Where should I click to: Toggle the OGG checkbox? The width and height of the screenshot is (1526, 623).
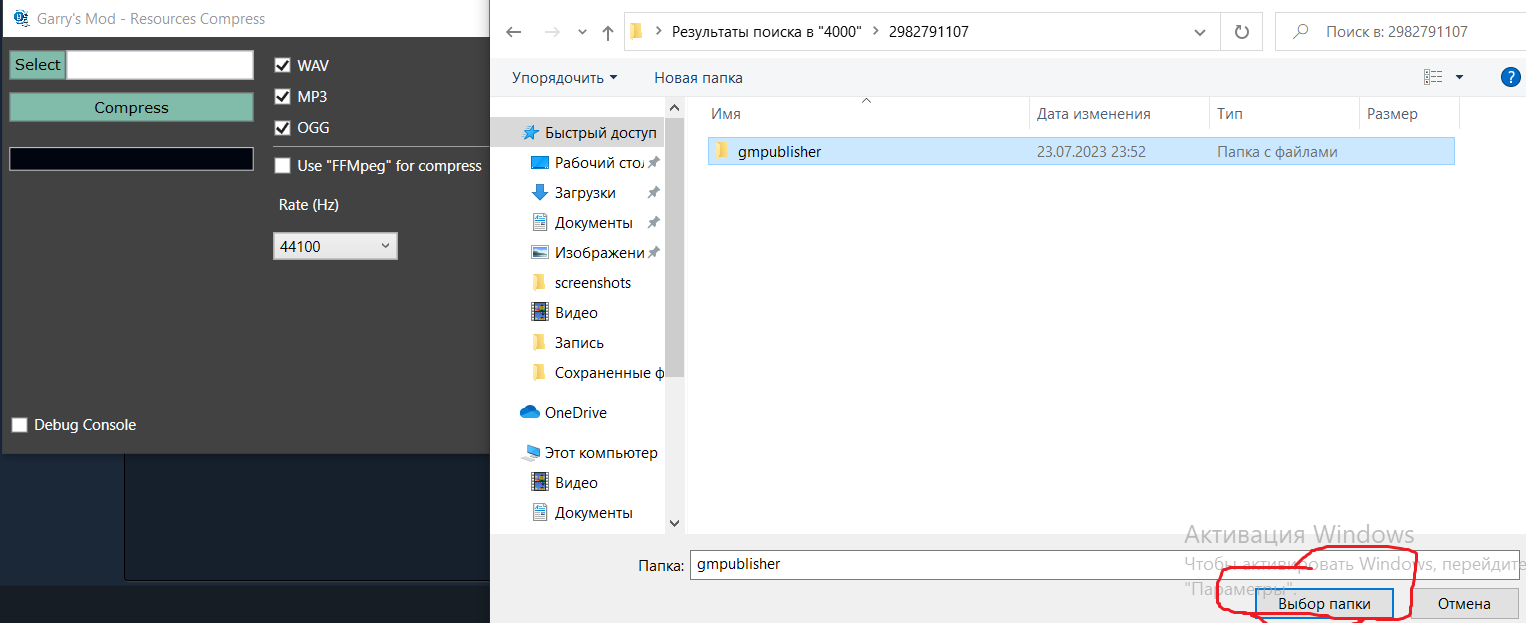tap(282, 128)
